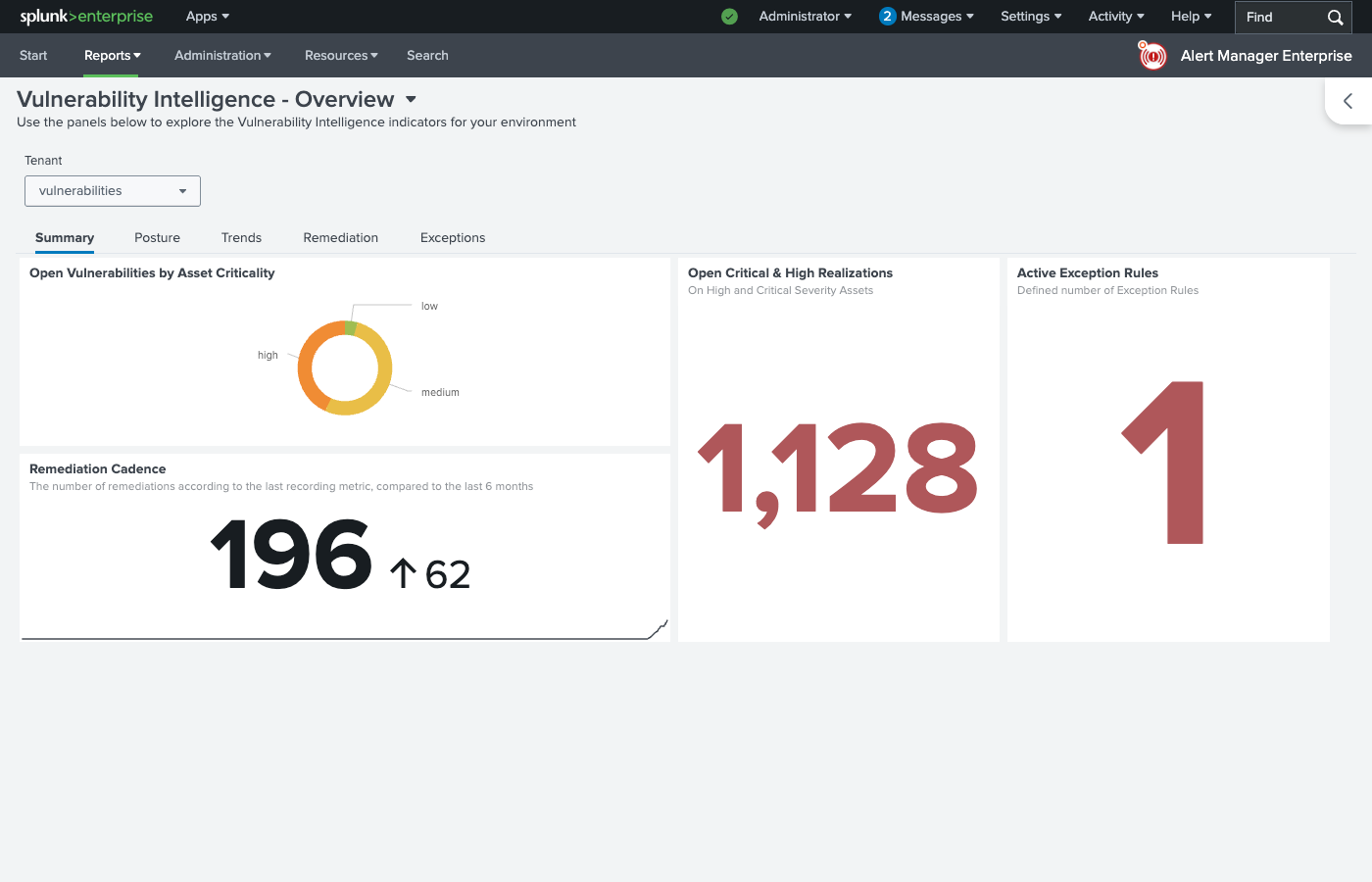Viewport: 1372px width, 882px height.
Task: Click the Splunk Enterprise logo
Action: click(86, 16)
